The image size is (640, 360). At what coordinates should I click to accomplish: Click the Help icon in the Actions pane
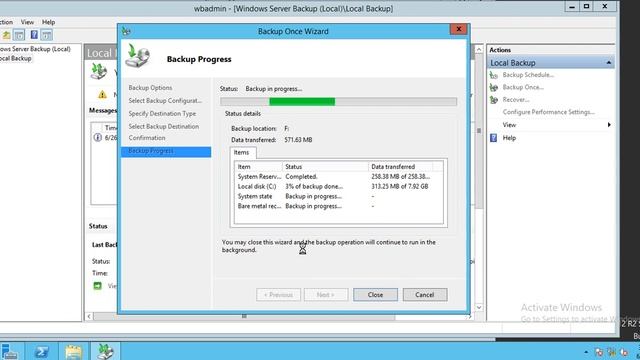[x=493, y=138]
